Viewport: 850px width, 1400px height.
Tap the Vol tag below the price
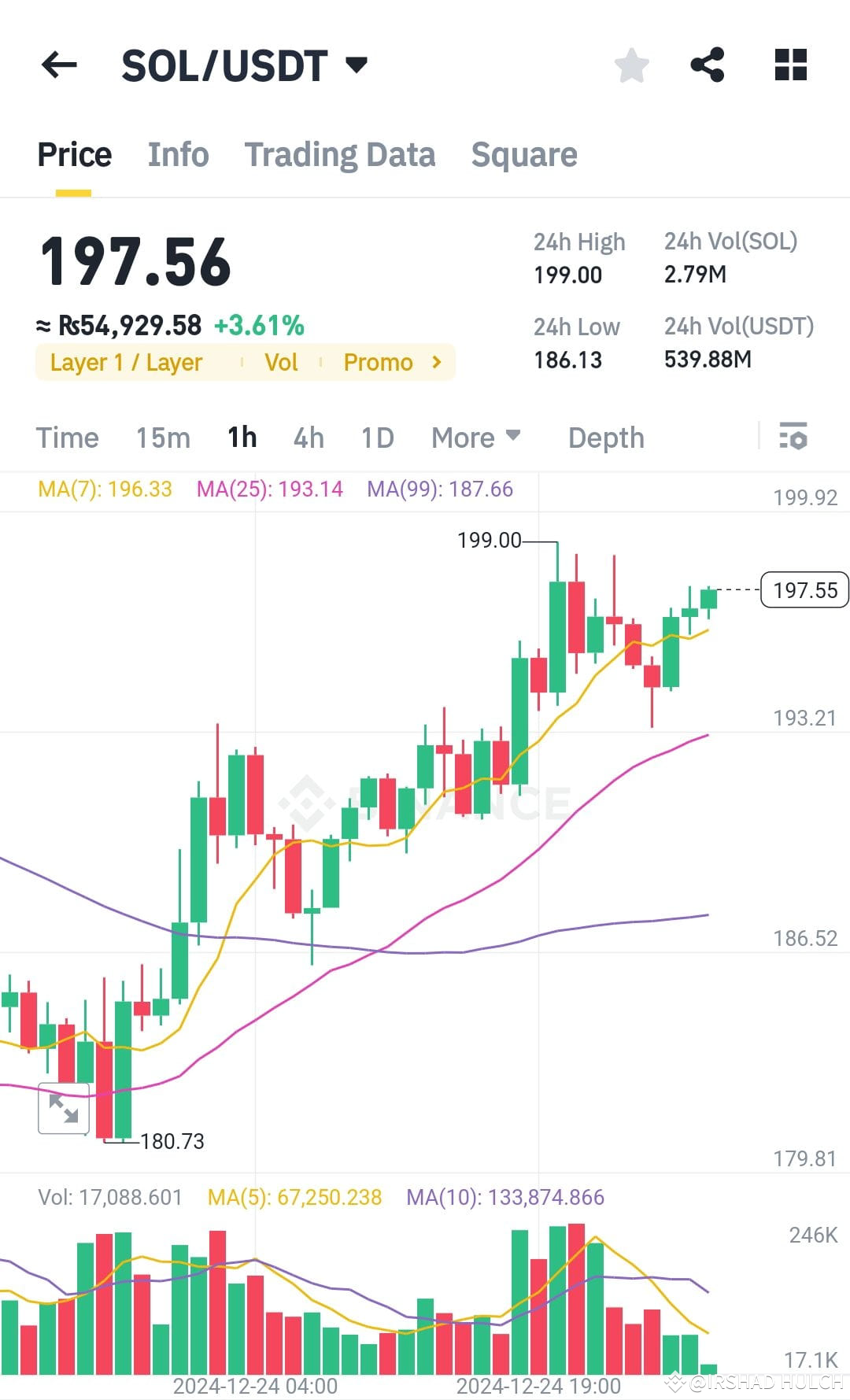coord(282,362)
